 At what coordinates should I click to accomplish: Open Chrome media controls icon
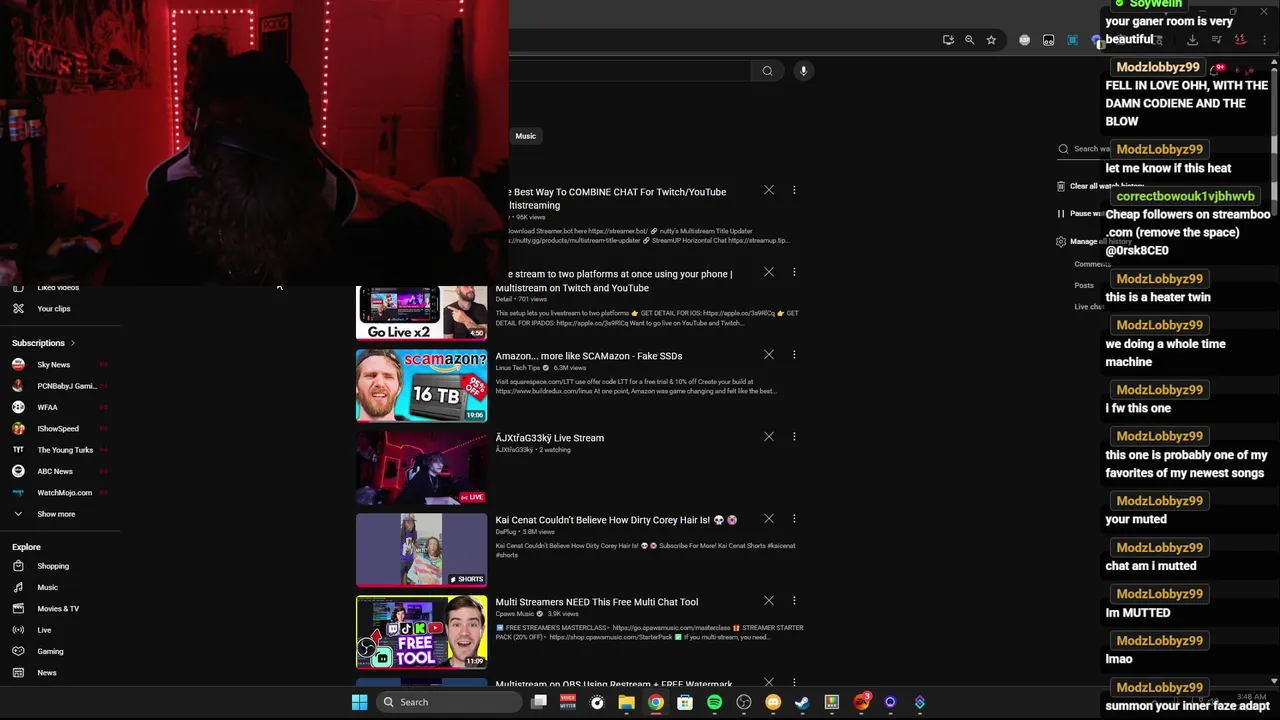1217,40
